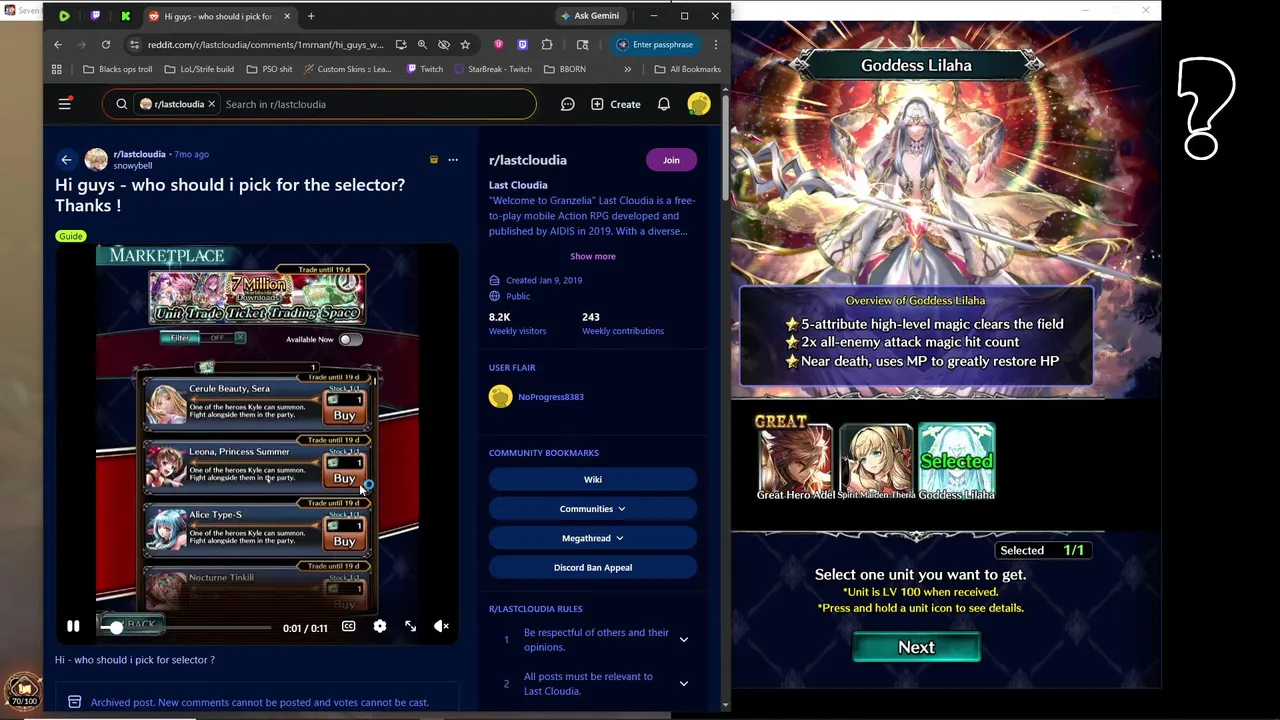Open Chrome extensions puzzle icon
1280x720 pixels.
pos(546,44)
